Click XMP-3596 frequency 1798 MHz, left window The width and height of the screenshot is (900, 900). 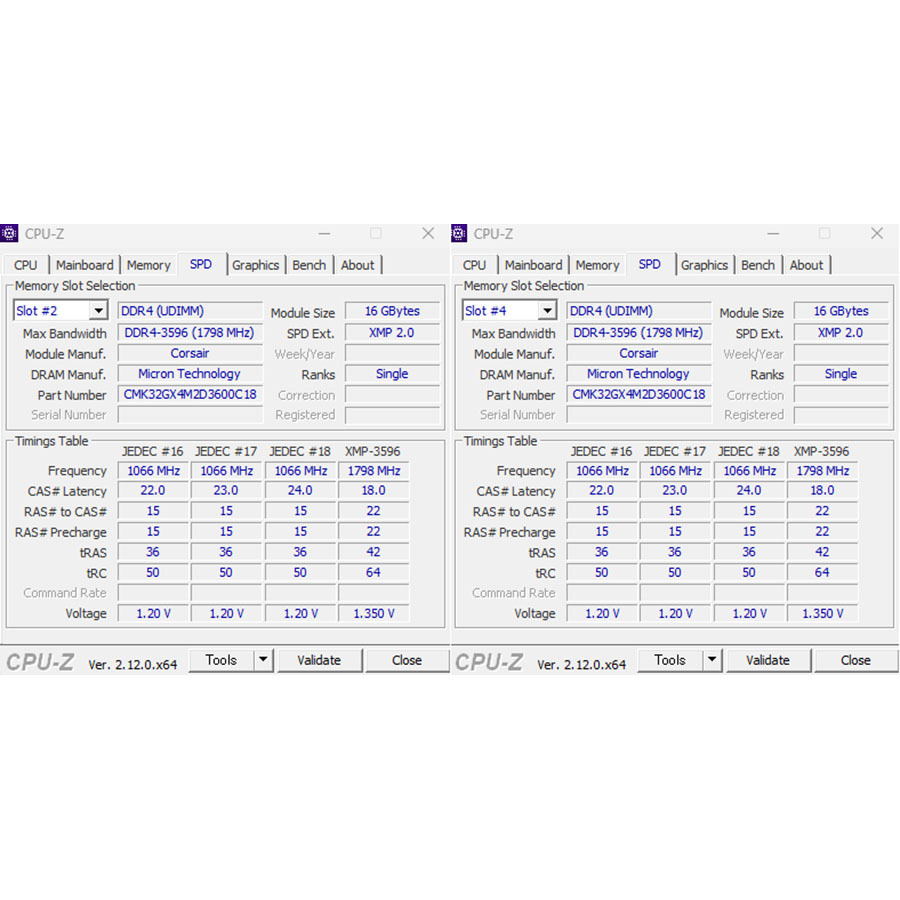(374, 471)
